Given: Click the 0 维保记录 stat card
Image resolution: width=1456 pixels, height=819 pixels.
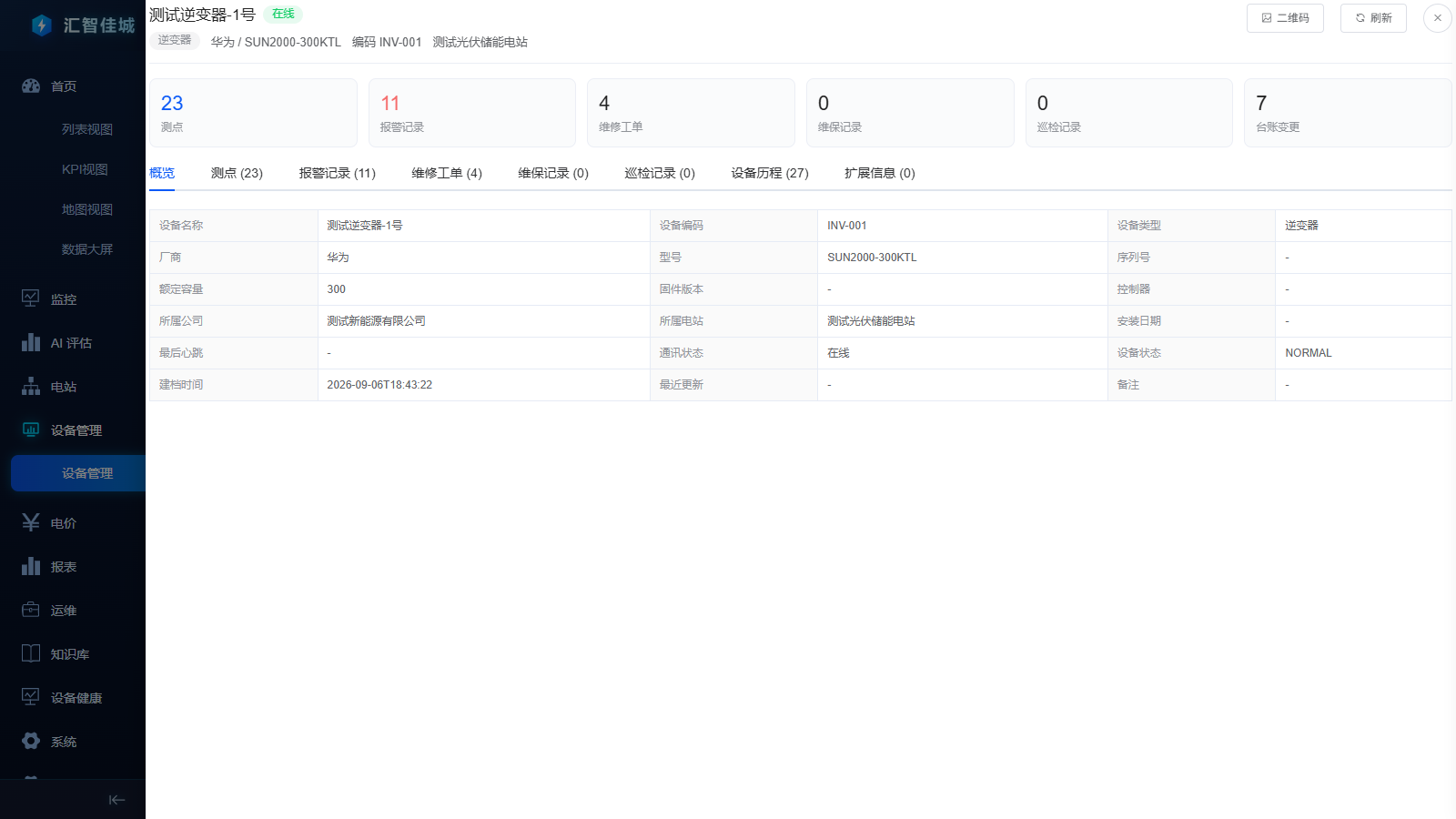Looking at the screenshot, I should coord(910,113).
